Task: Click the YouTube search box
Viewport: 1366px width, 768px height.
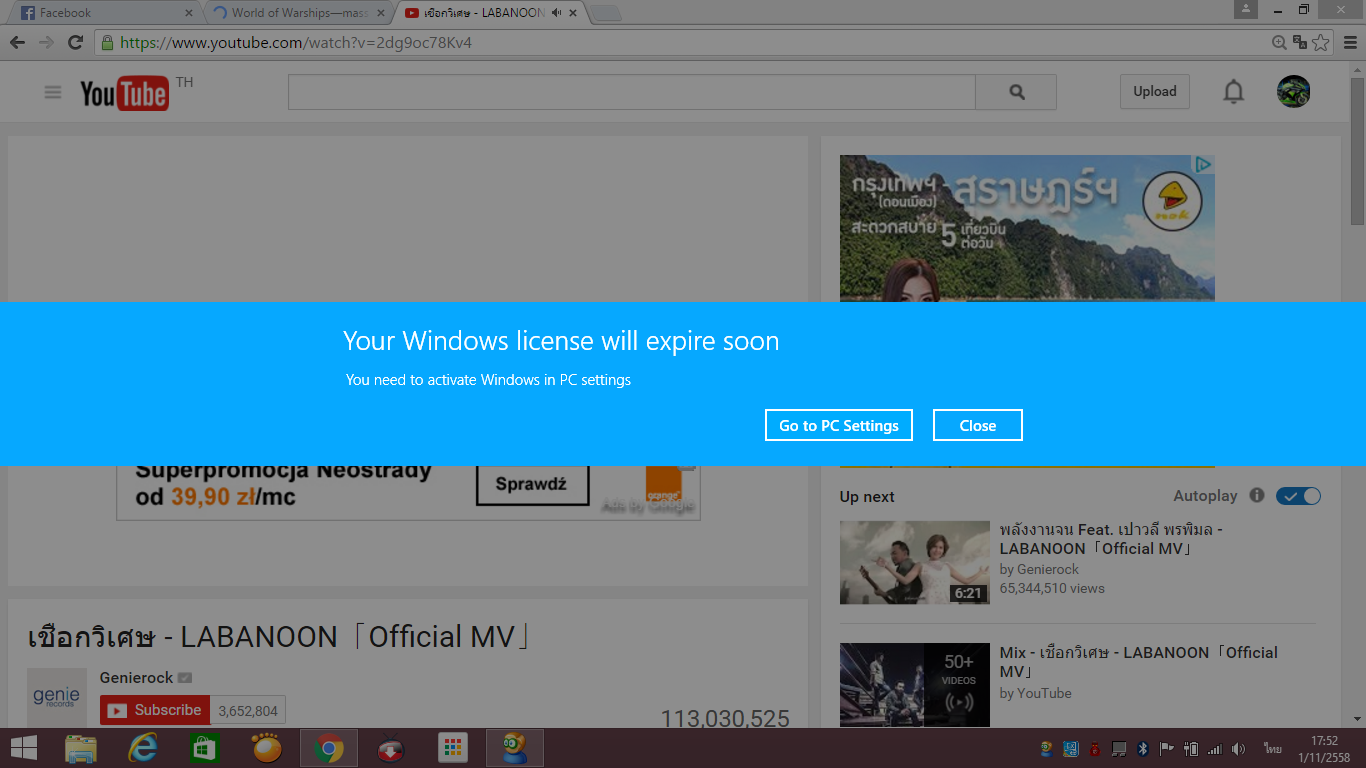Action: (631, 92)
